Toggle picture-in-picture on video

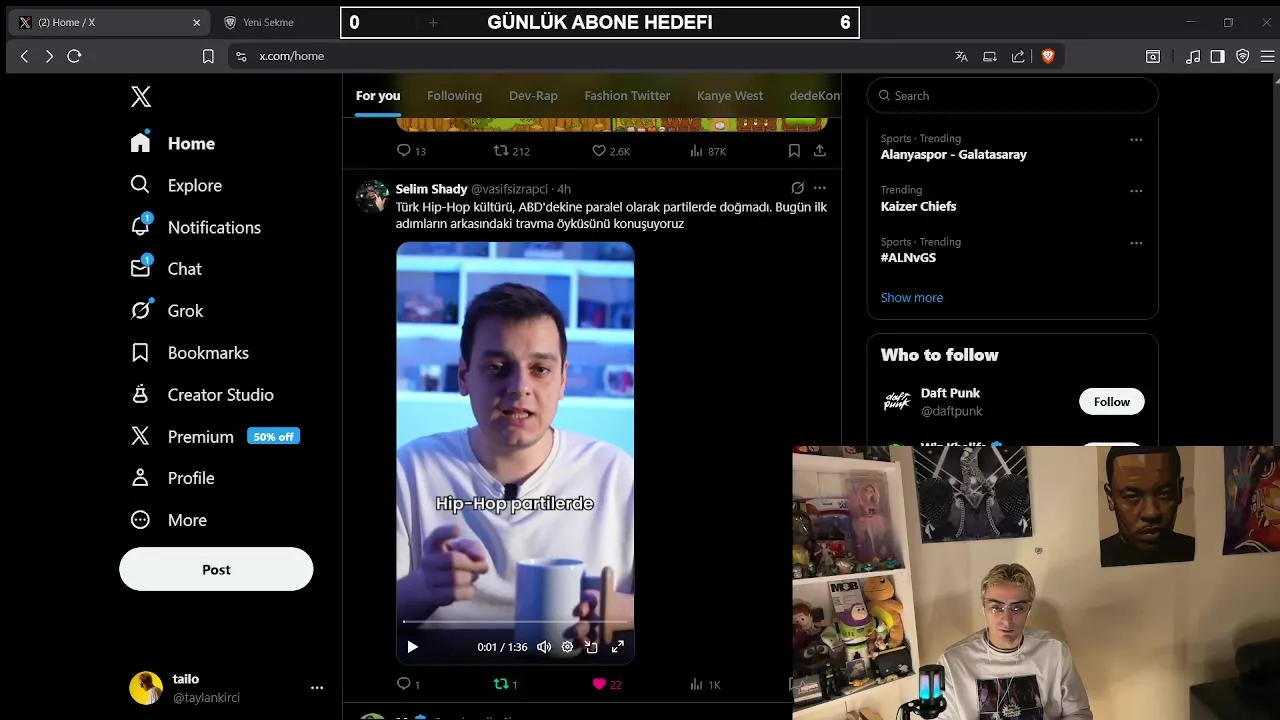pyautogui.click(x=591, y=647)
